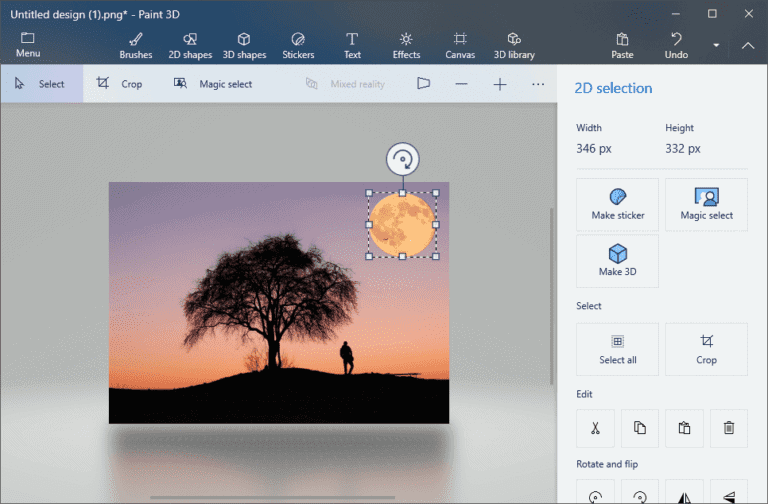768x504 pixels.
Task: Open the 3D library
Action: [x=514, y=45]
